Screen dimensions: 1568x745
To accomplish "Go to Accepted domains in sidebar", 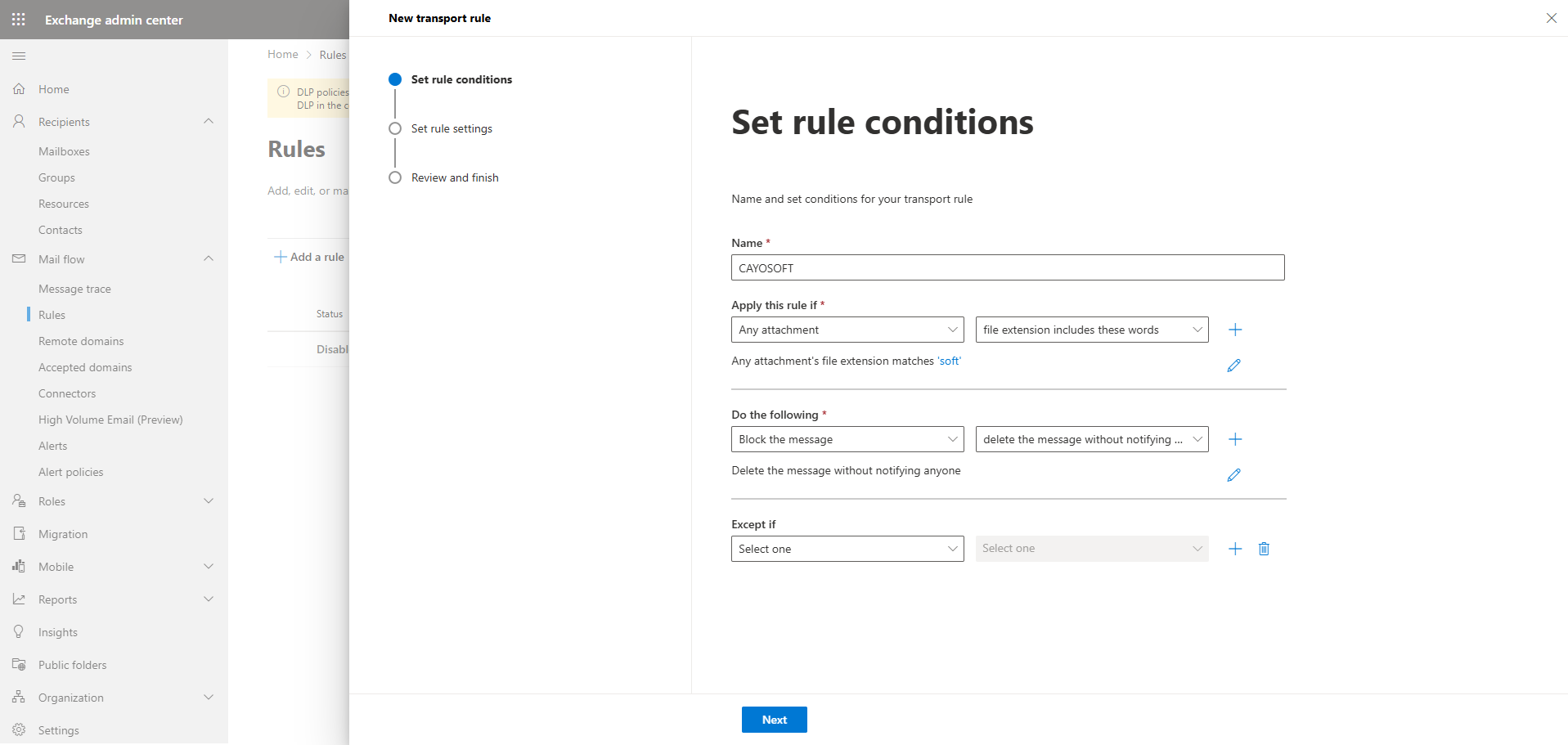I will coord(85,367).
